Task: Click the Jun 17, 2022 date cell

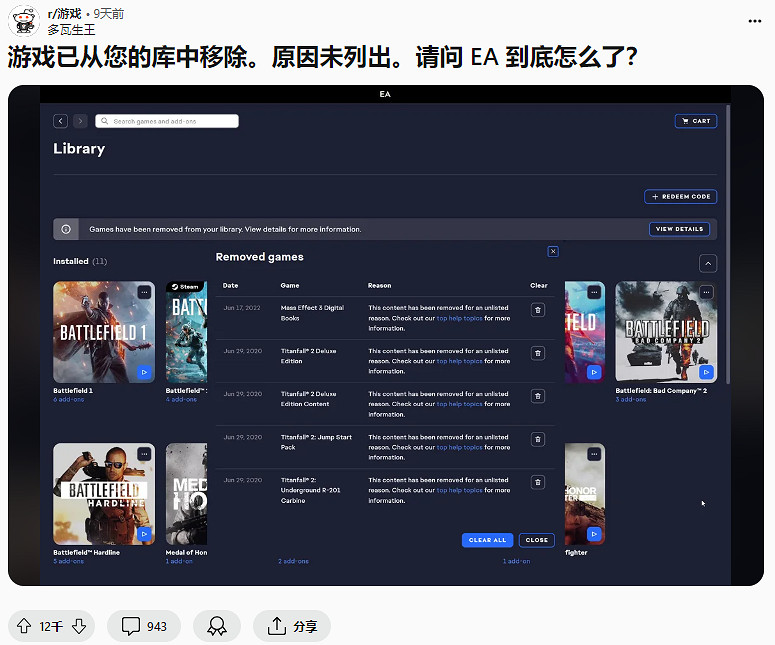Action: 242,308
